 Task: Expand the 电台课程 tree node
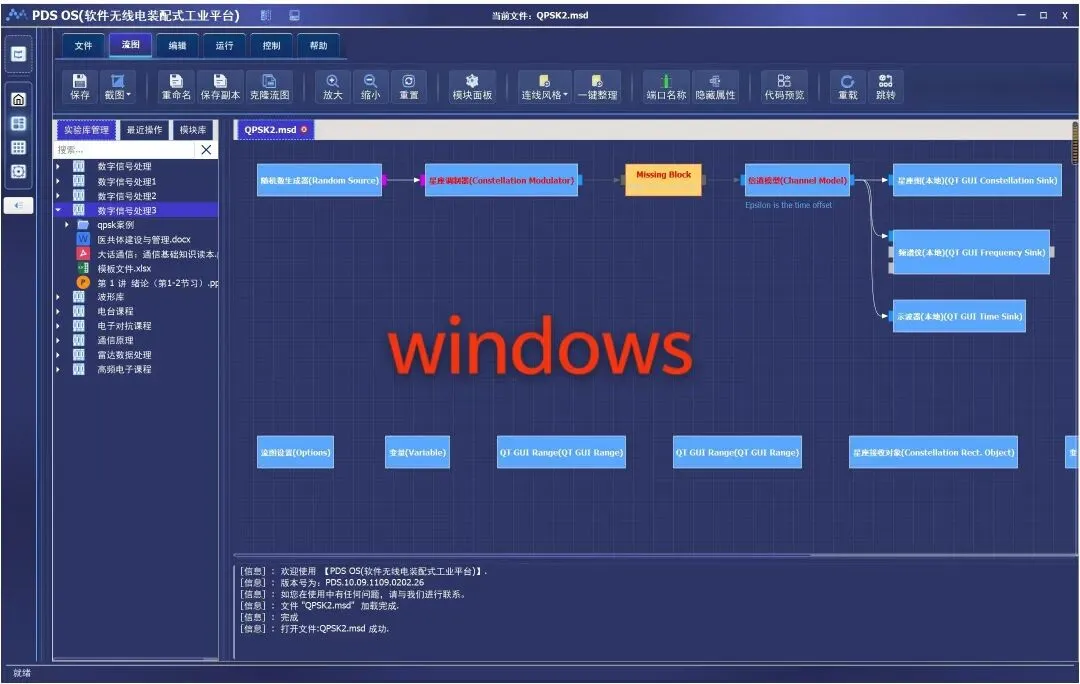tap(58, 311)
